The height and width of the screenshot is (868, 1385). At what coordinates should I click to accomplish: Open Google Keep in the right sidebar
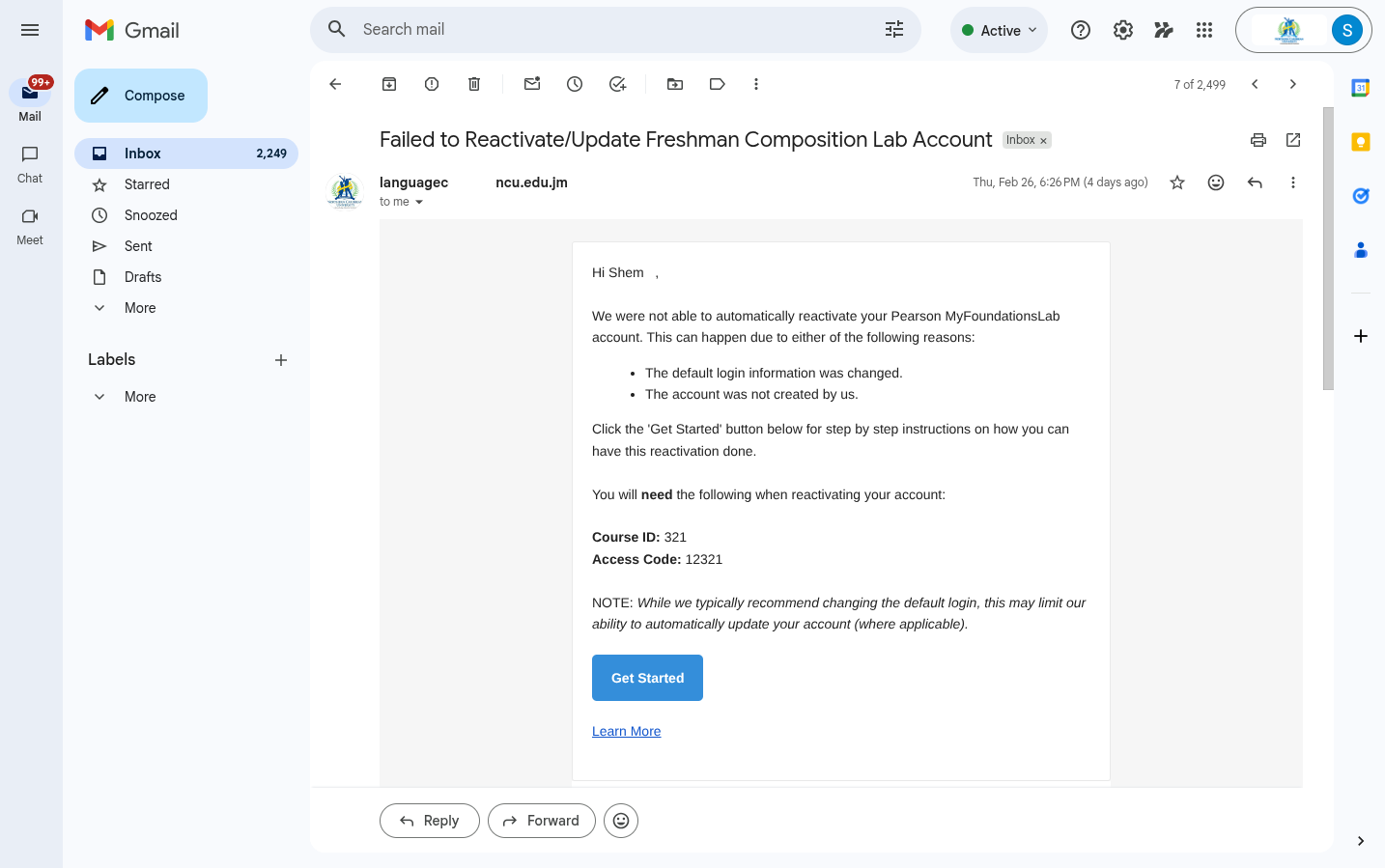tap(1361, 141)
